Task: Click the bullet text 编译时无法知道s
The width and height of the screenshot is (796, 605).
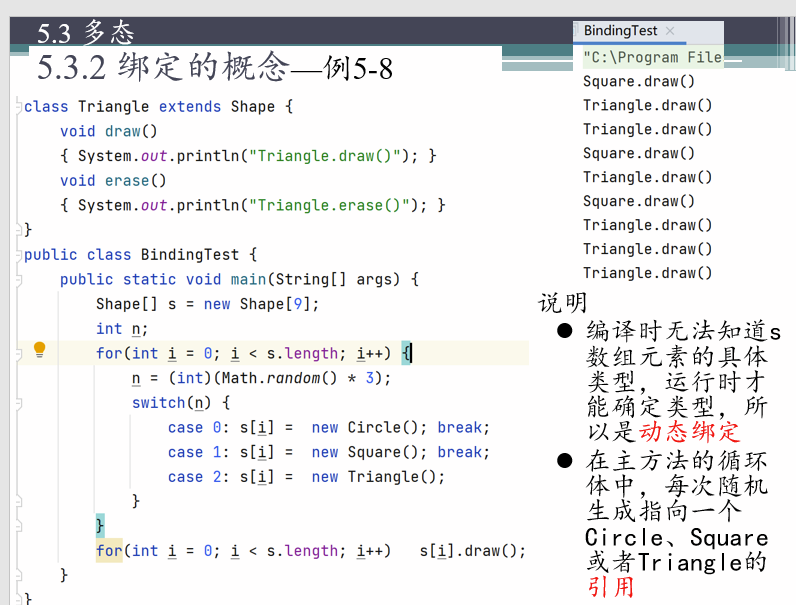Action: [x=683, y=332]
